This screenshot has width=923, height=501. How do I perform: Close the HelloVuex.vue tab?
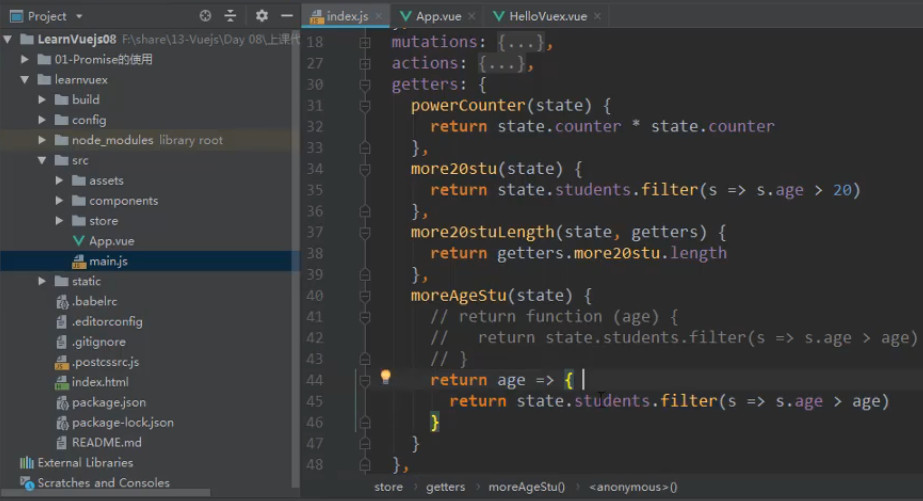coord(597,16)
